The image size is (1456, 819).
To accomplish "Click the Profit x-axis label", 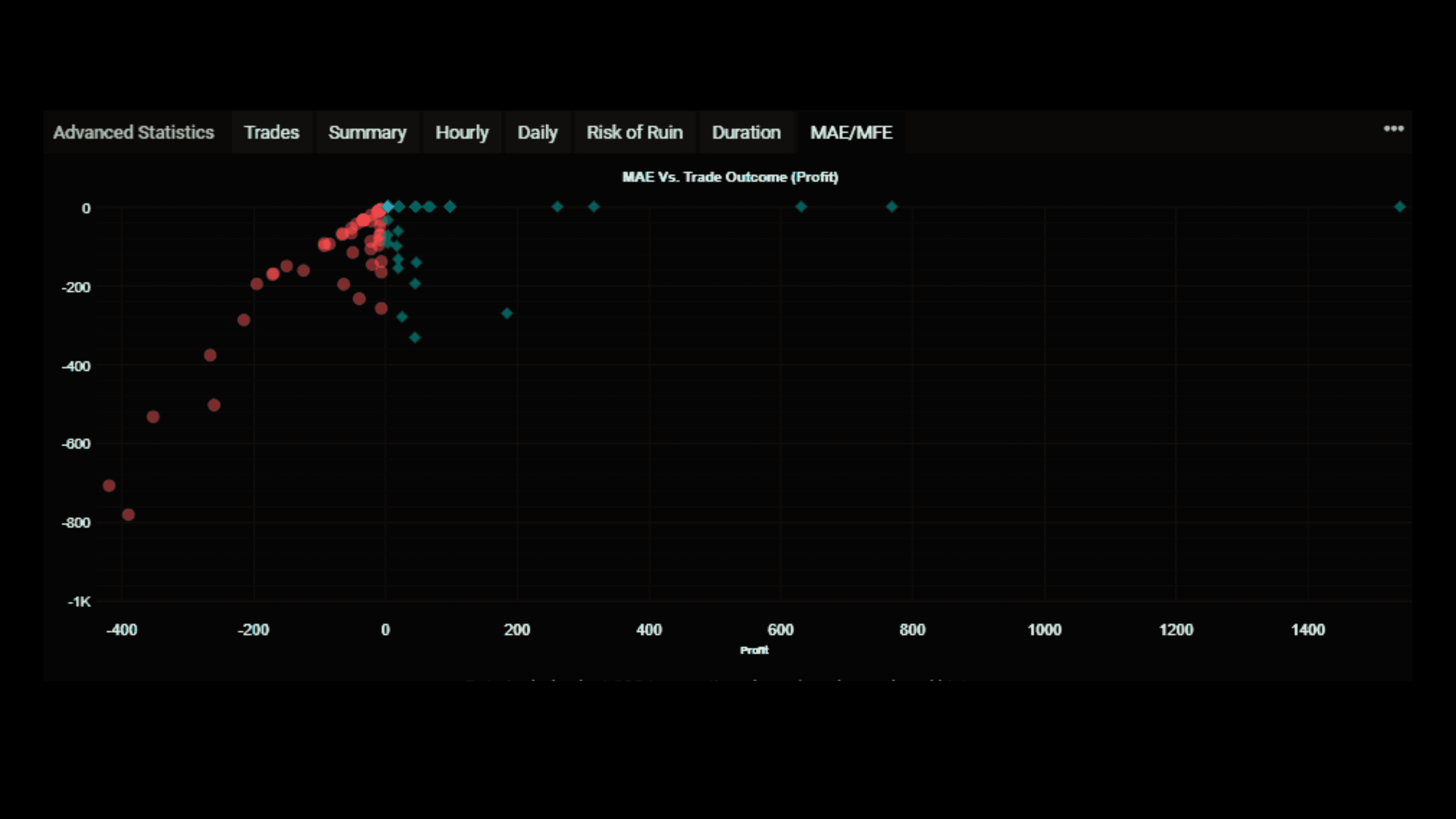I will (x=754, y=650).
